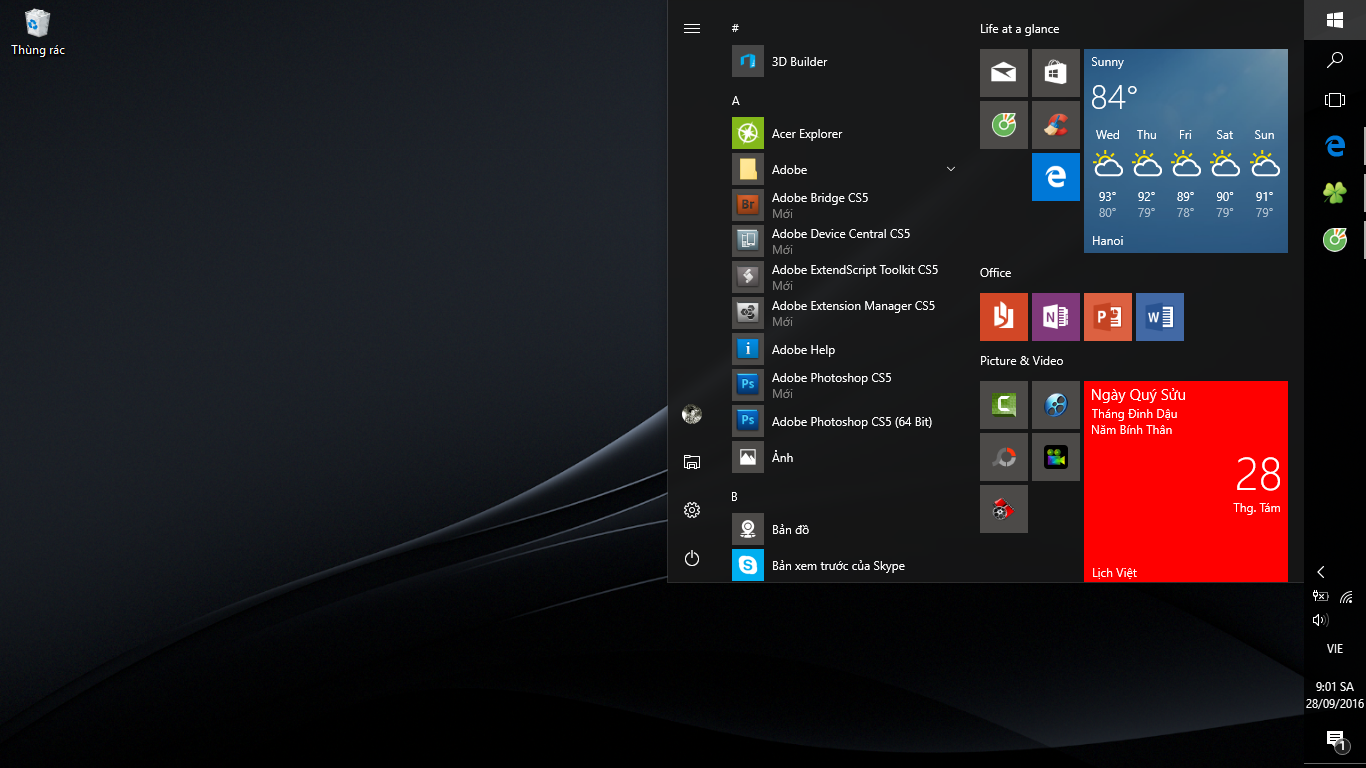Select Thùng rác recycle bin on desktop
The image size is (1366, 768).
point(38,32)
